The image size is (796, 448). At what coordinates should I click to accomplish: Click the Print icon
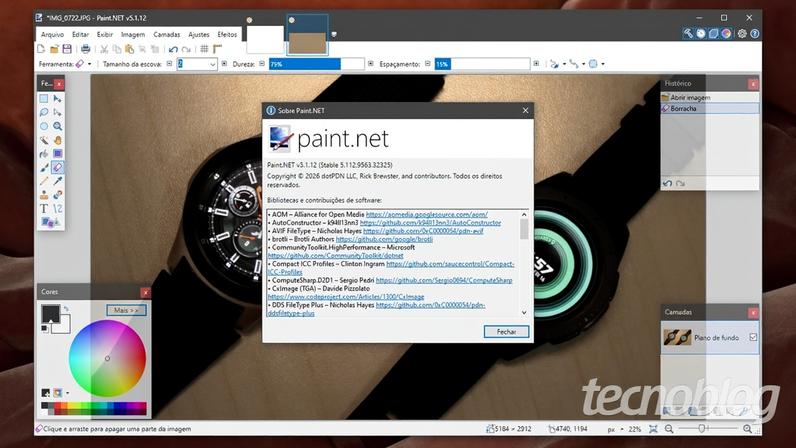pyautogui.click(x=85, y=49)
